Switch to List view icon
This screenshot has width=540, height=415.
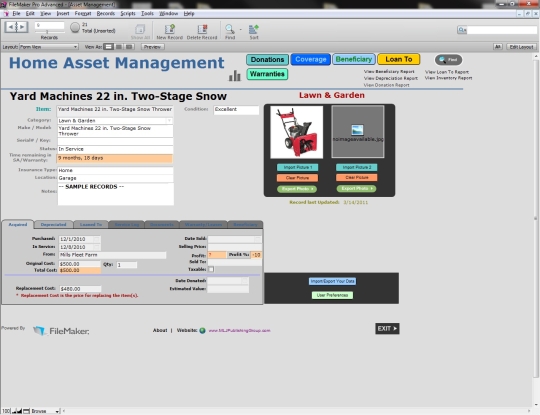point(119,46)
